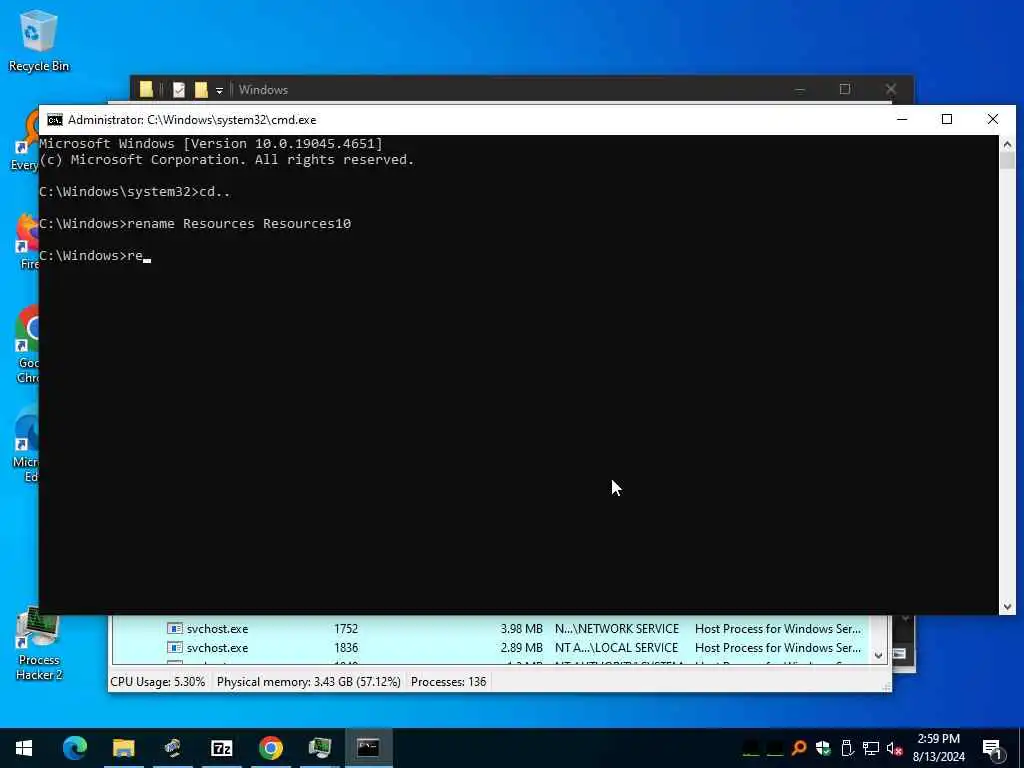Screen dimensions: 1024x768
Task: Select svchost.exe row with PID 1752
Action: (x=490, y=628)
